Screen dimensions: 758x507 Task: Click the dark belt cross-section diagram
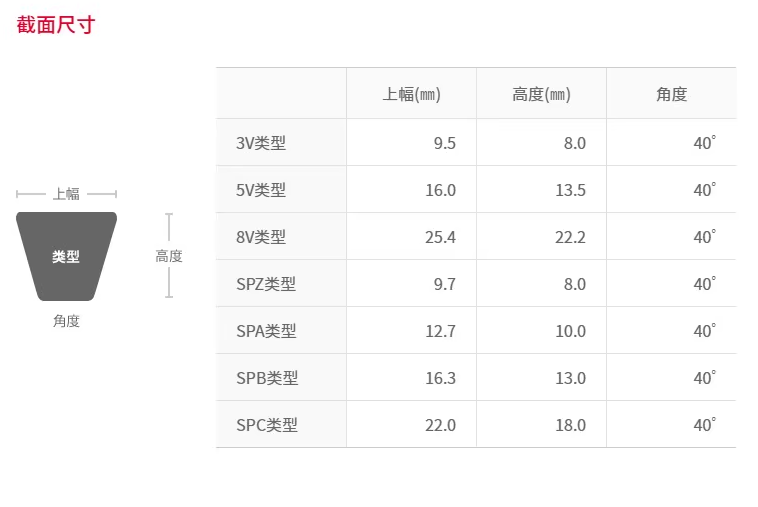coord(66,256)
